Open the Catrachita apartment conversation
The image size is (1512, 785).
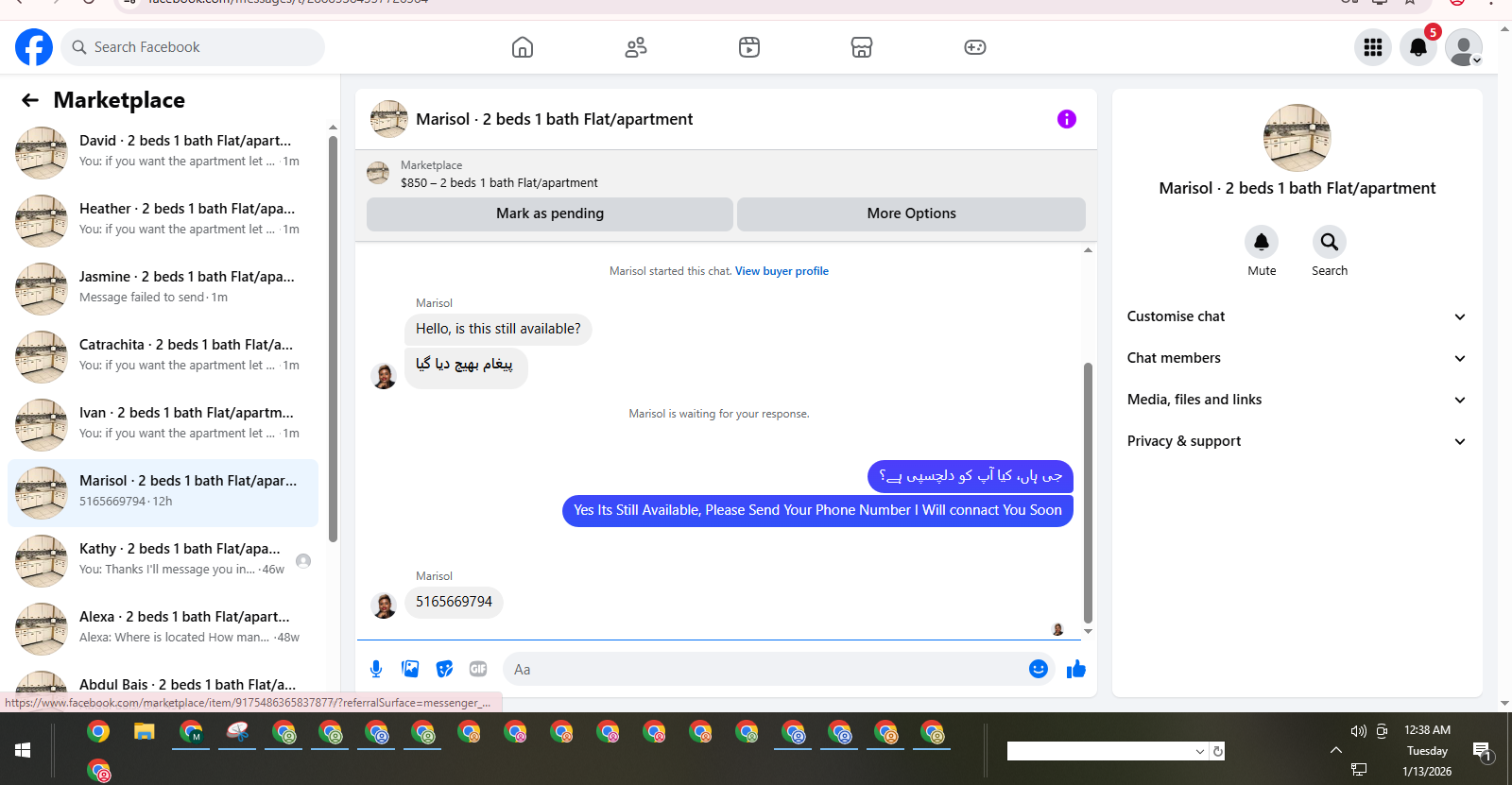[163, 356]
